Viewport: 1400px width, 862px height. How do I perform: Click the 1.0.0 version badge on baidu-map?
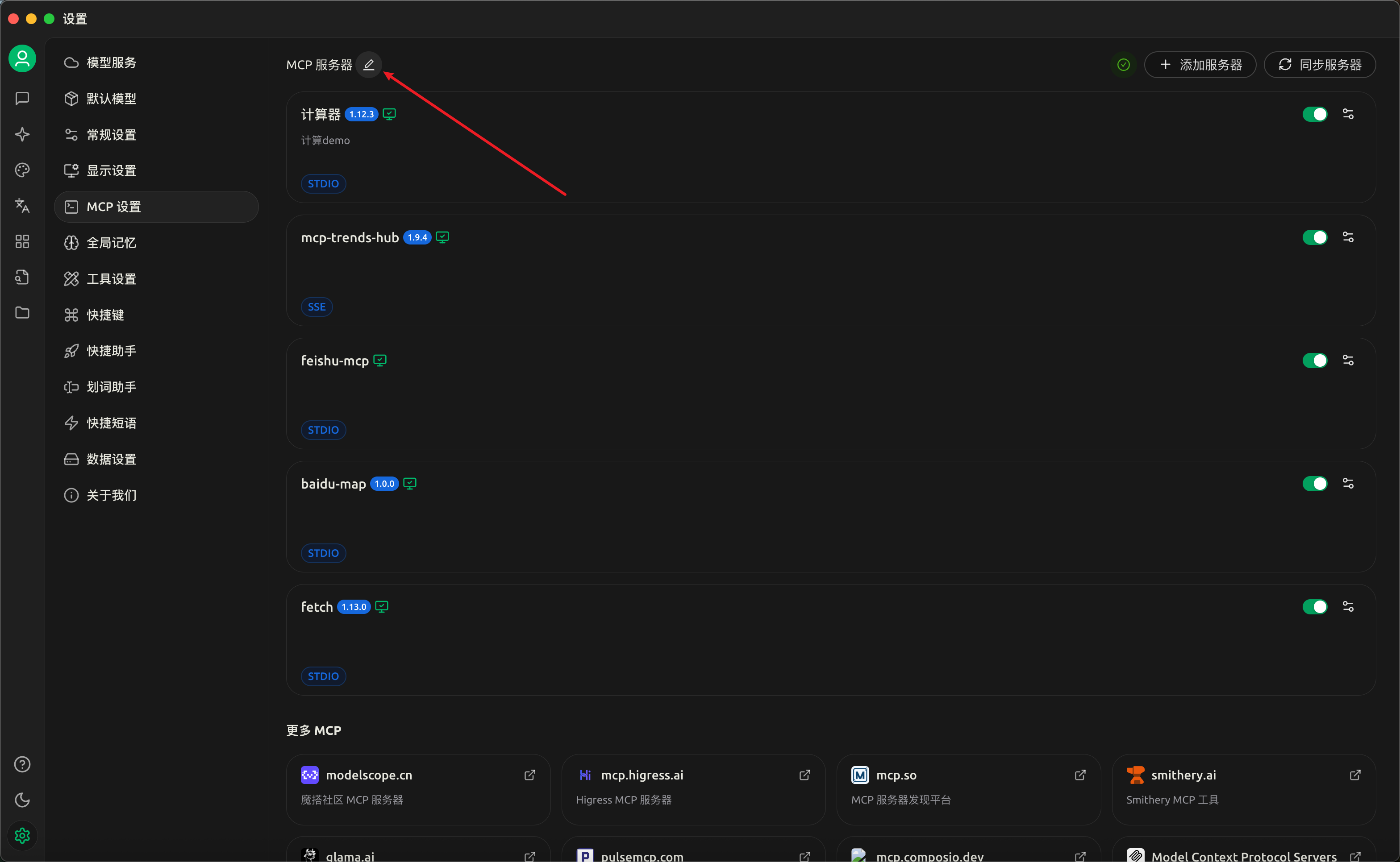pos(384,484)
